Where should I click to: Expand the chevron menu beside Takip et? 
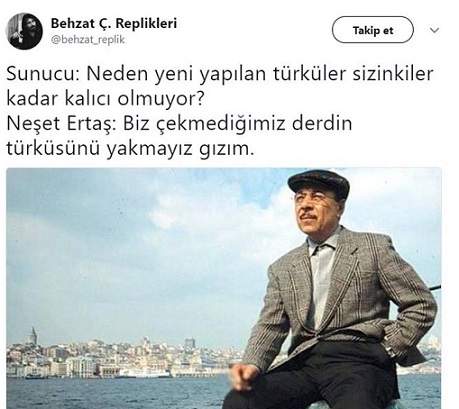click(x=434, y=31)
